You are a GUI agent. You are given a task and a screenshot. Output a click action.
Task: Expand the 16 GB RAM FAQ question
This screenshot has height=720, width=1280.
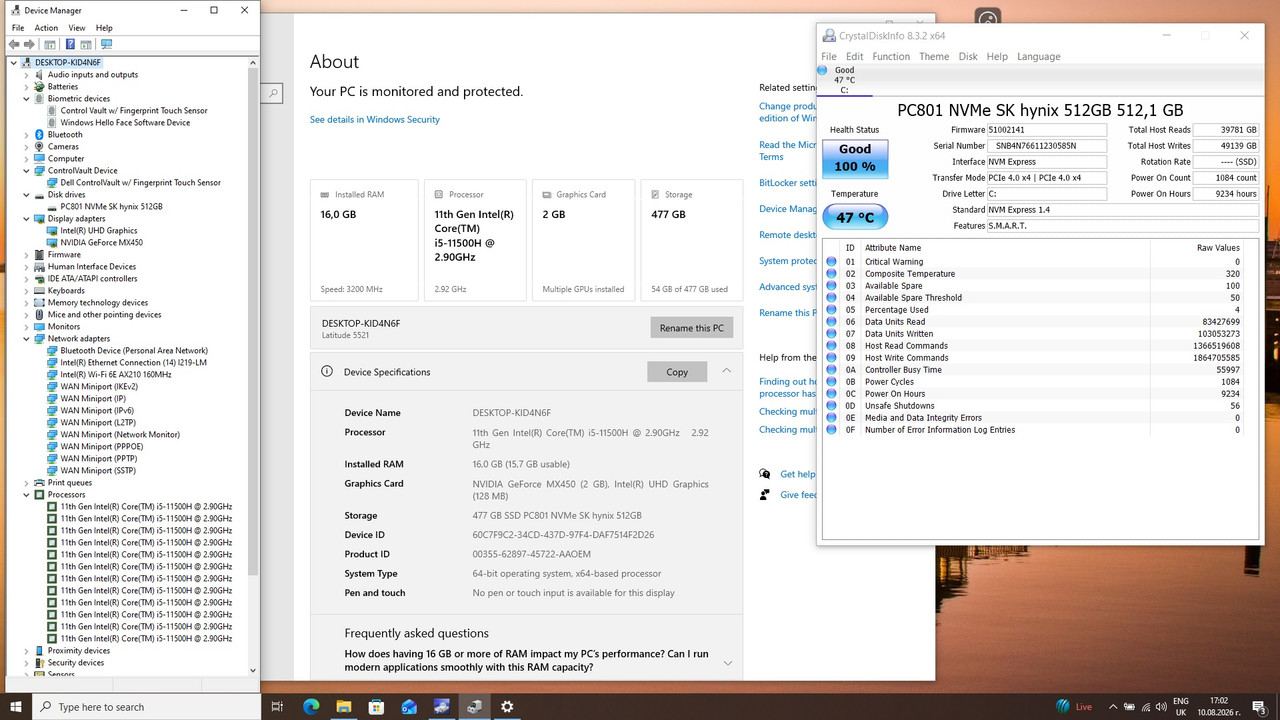click(727, 662)
